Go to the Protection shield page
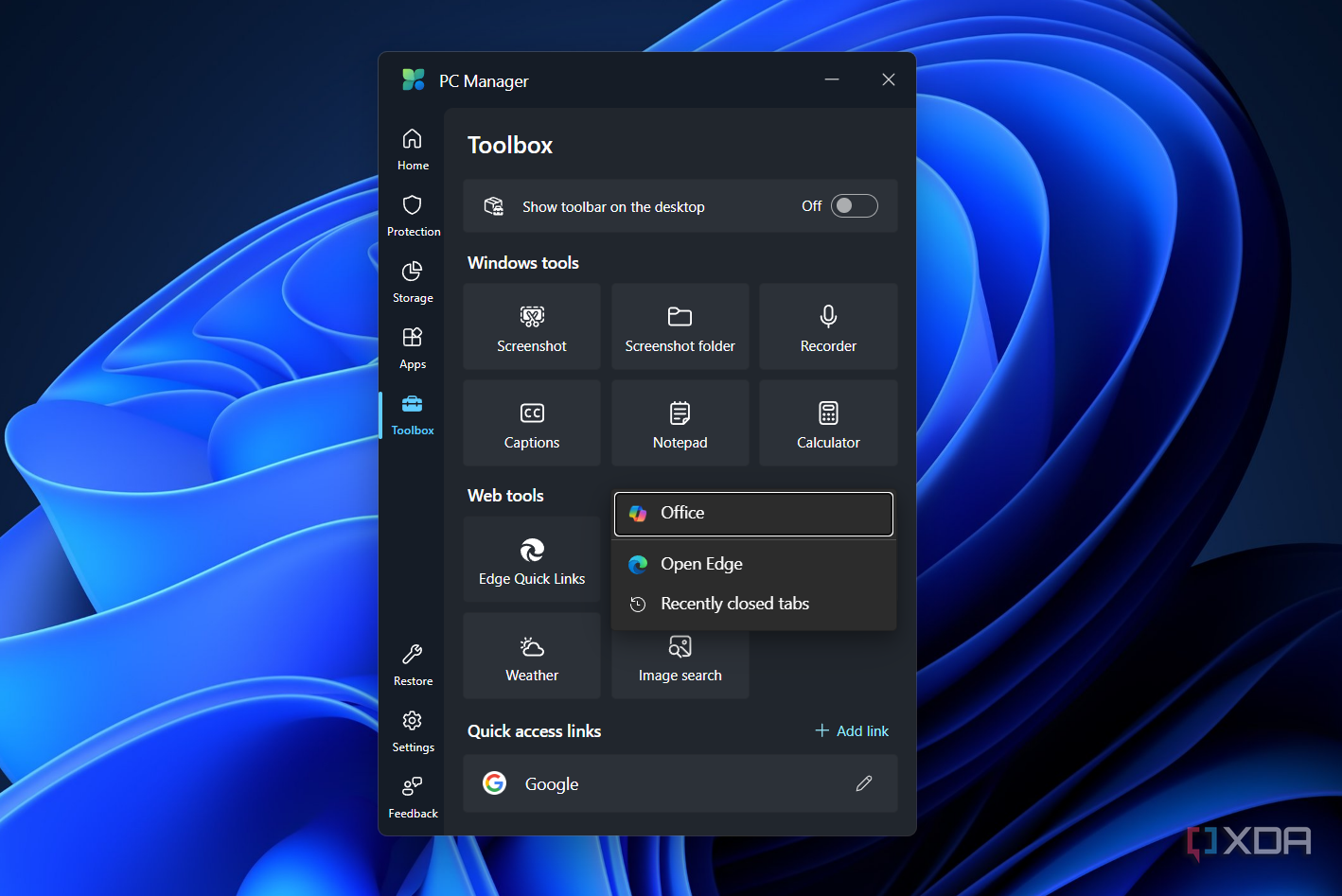This screenshot has height=896, width=1342. pyautogui.click(x=413, y=216)
